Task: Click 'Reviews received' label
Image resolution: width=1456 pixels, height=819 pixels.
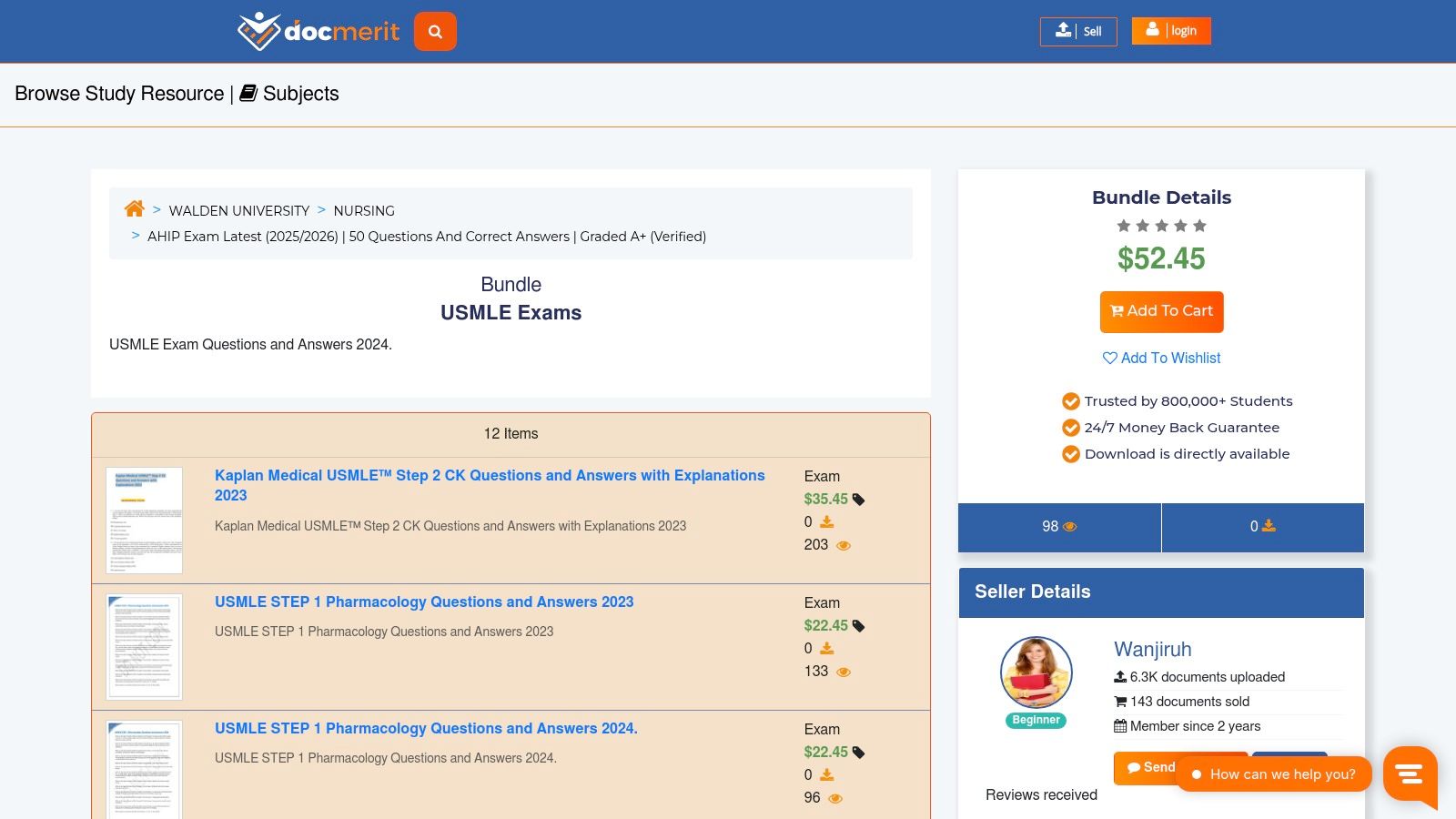Action: coord(1041,794)
